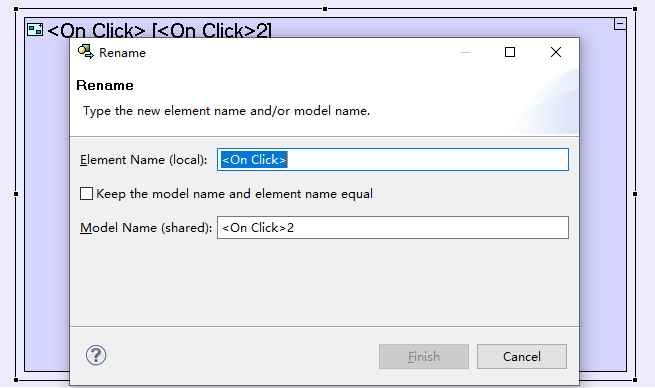
Task: Select the top-right corner selection handle
Action: (635, 9)
